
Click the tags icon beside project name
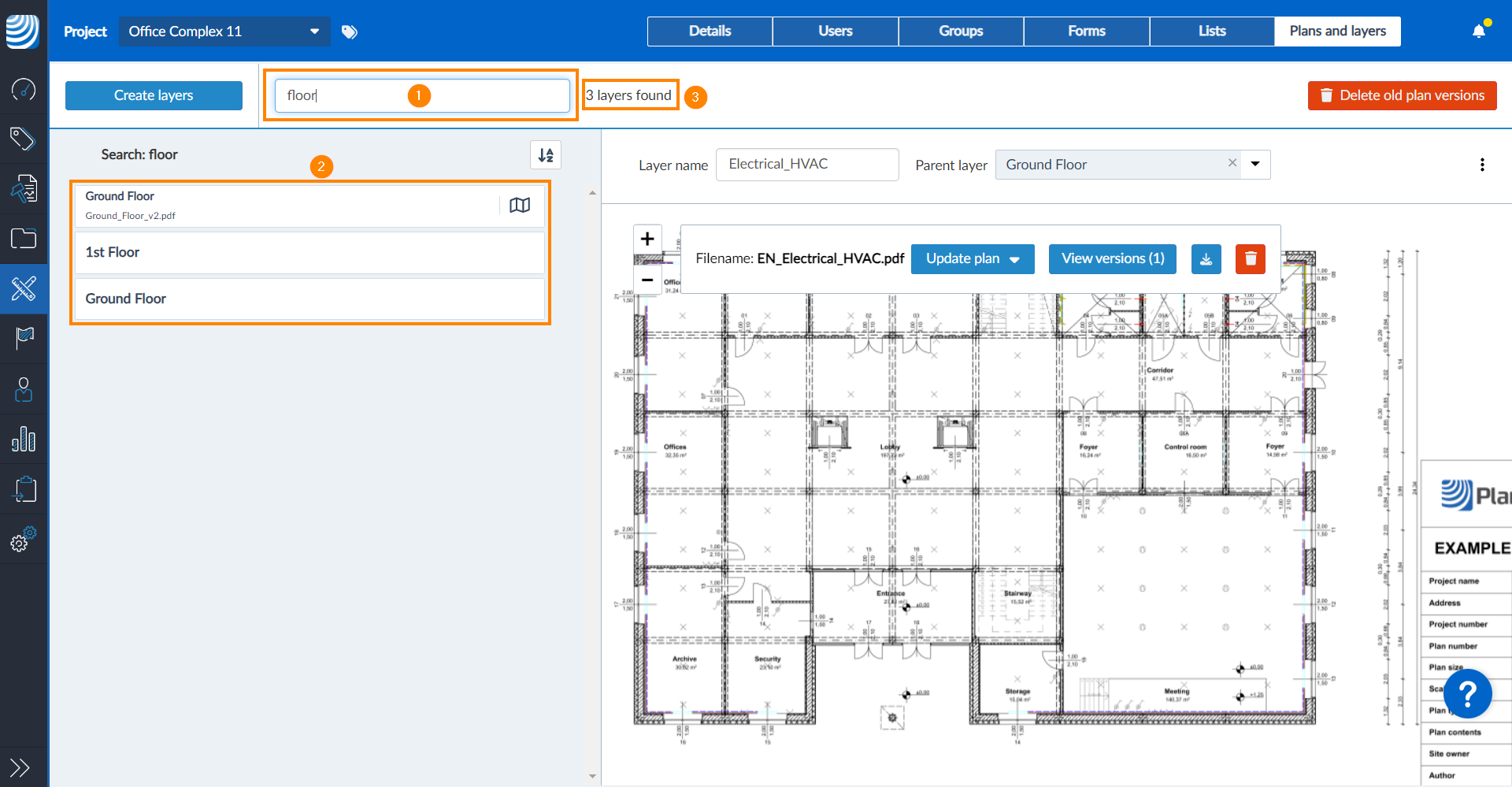point(350,32)
